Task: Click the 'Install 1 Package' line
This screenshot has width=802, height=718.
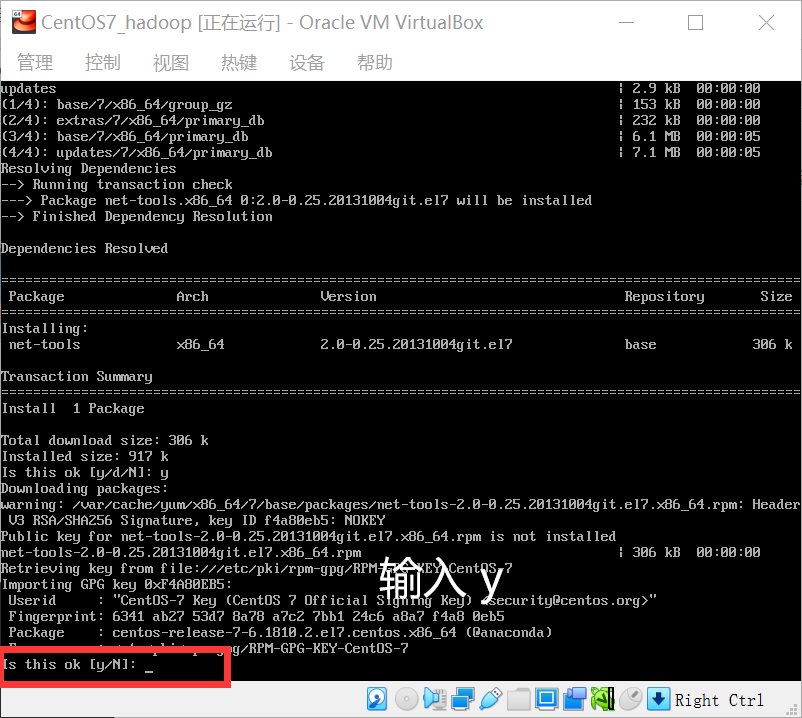Action: click(73, 409)
